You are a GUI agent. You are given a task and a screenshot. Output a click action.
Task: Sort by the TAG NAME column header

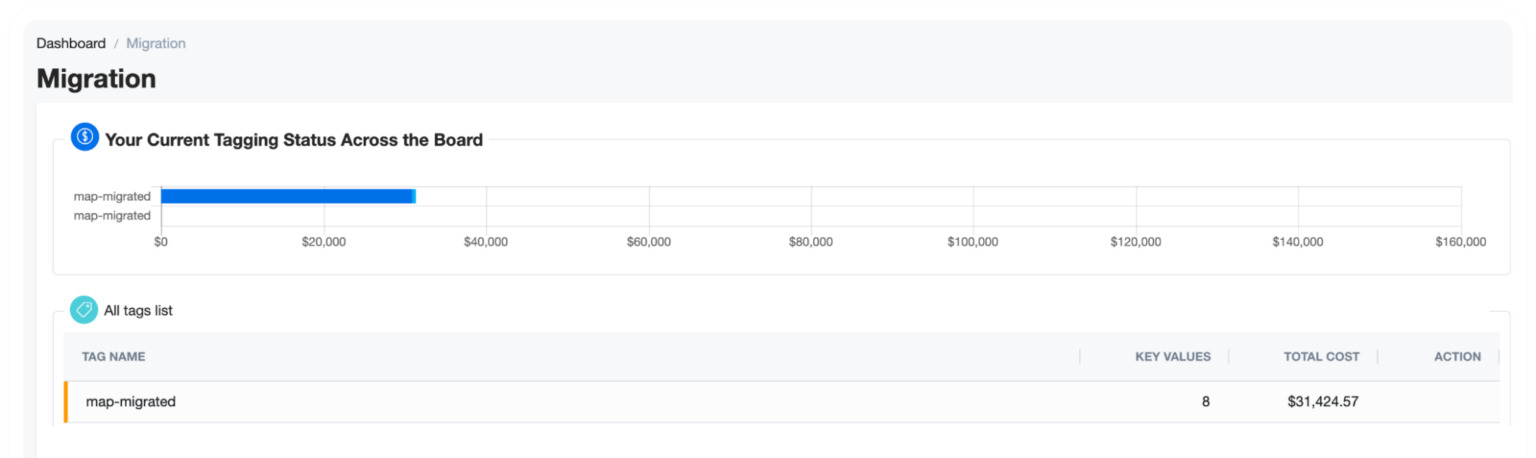coord(114,357)
